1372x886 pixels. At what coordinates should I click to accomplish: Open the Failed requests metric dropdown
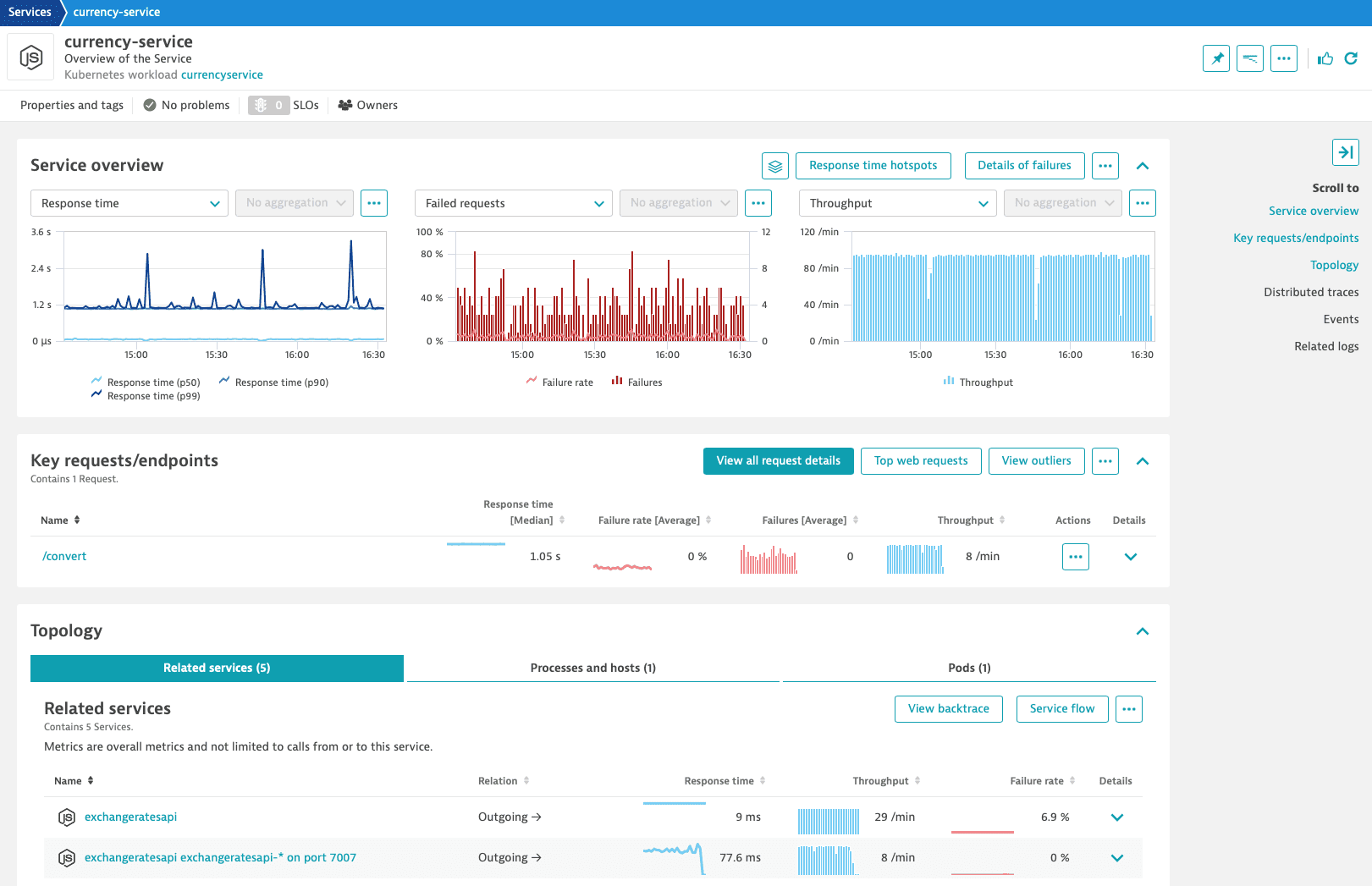[513, 203]
